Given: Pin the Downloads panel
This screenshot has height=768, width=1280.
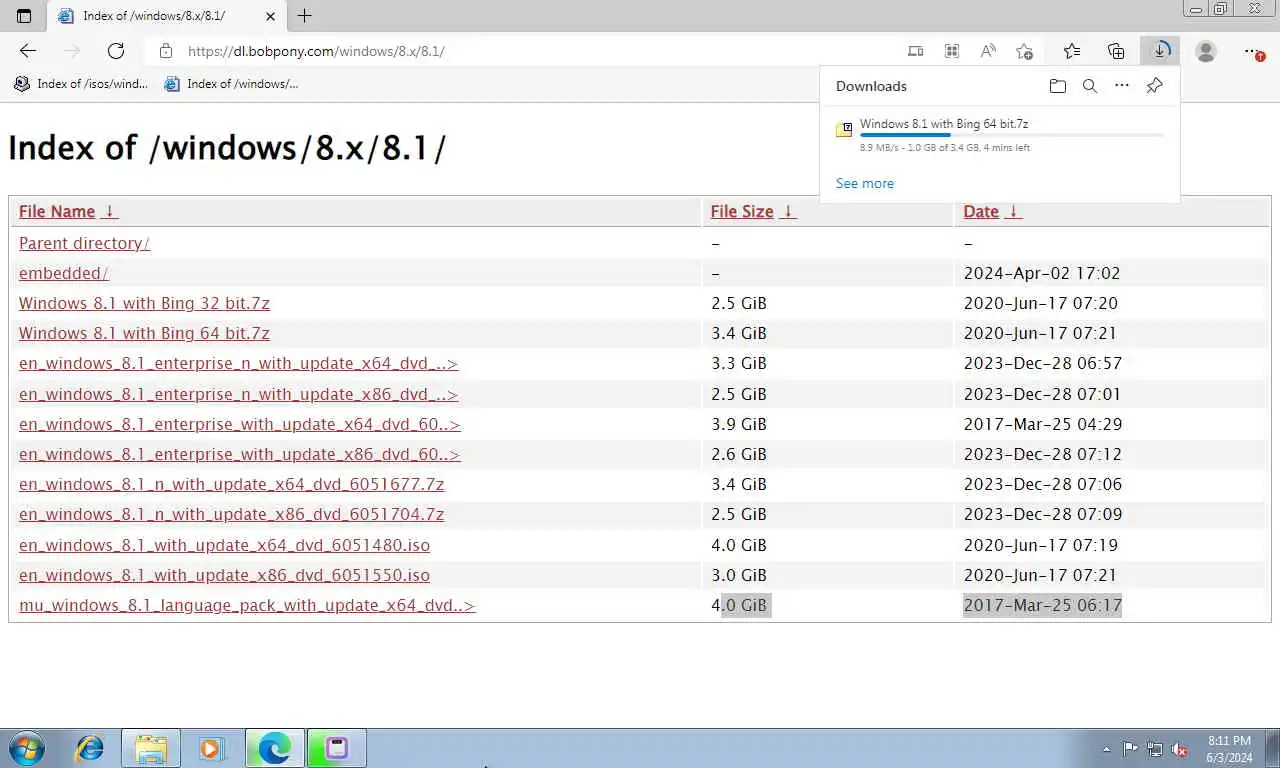Looking at the screenshot, I should click(1154, 86).
